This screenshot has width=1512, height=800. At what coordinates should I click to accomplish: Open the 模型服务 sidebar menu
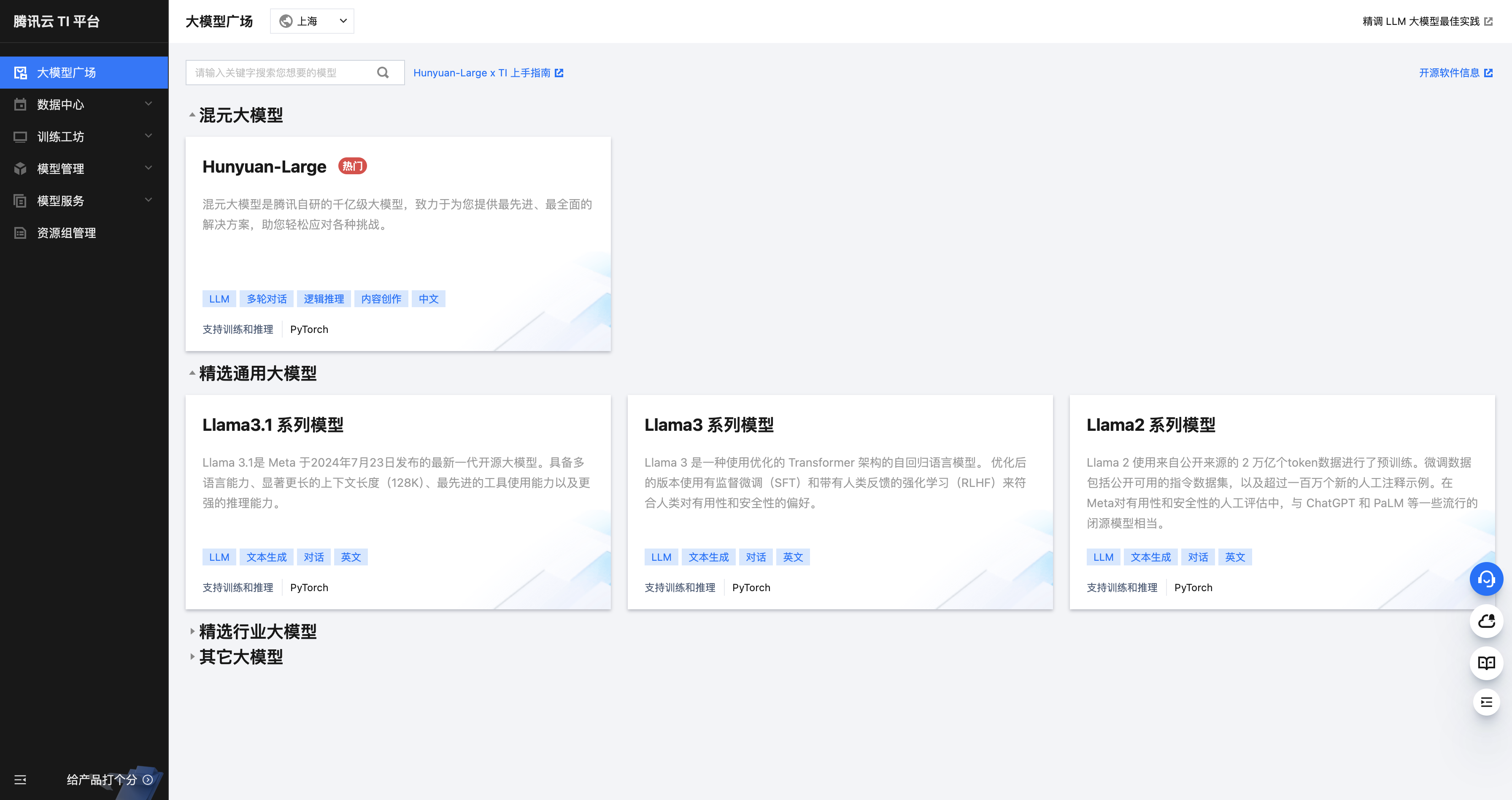[x=84, y=201]
